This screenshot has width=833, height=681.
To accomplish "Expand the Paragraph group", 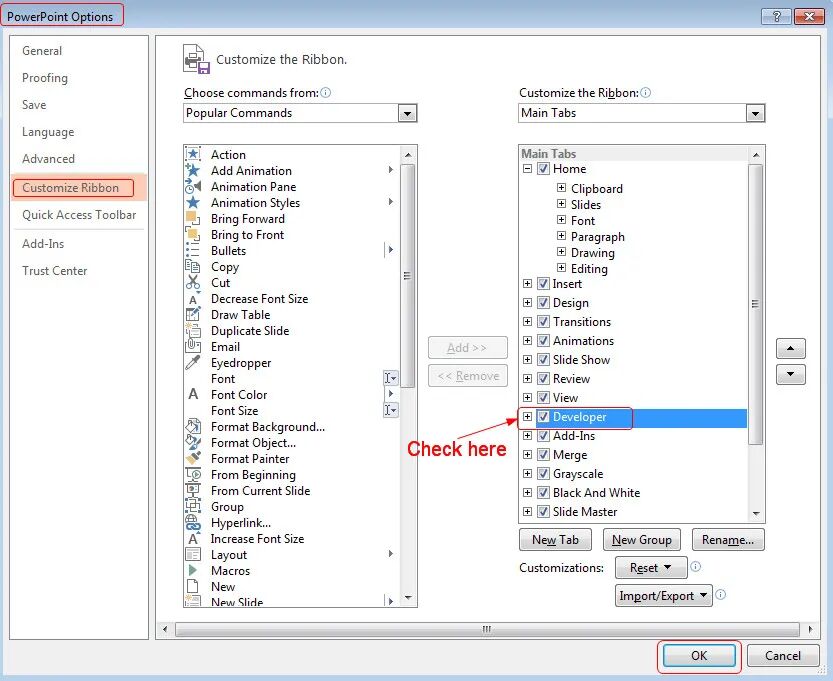I will click(x=561, y=235).
